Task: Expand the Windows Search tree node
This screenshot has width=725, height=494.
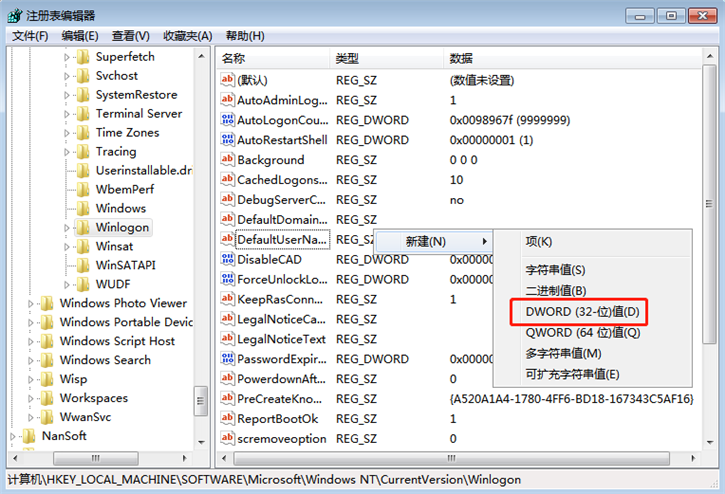Action: click(32, 360)
